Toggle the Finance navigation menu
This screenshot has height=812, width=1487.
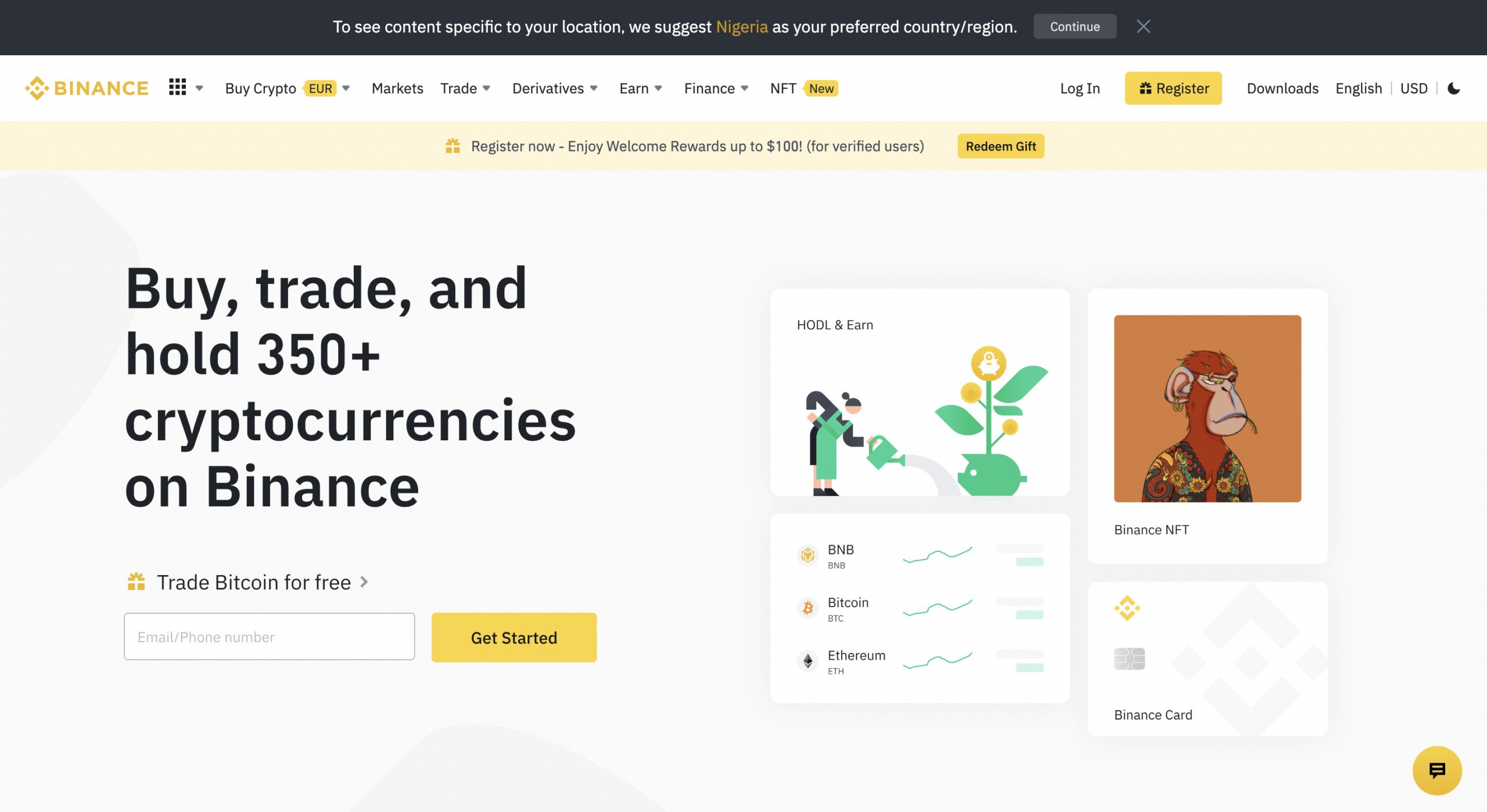714,88
